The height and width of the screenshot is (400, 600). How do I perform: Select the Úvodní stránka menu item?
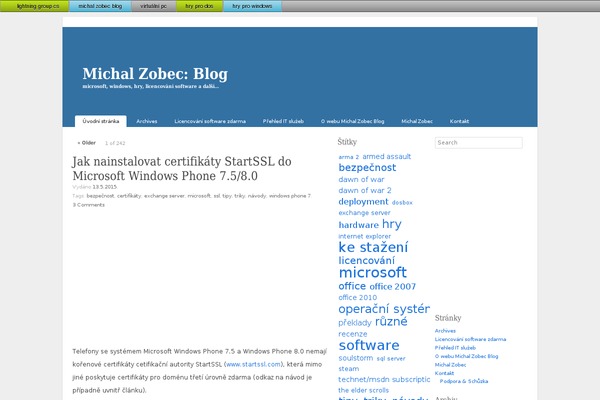click(101, 121)
